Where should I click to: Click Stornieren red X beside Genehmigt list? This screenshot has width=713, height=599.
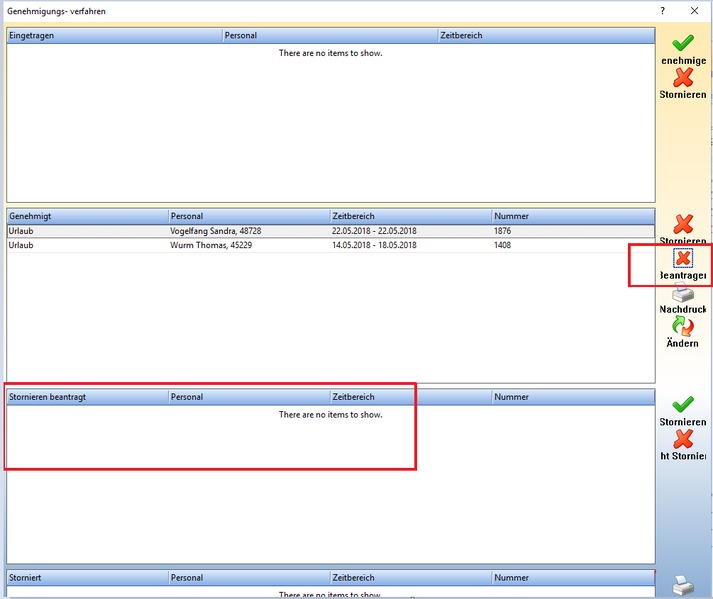coord(683,225)
